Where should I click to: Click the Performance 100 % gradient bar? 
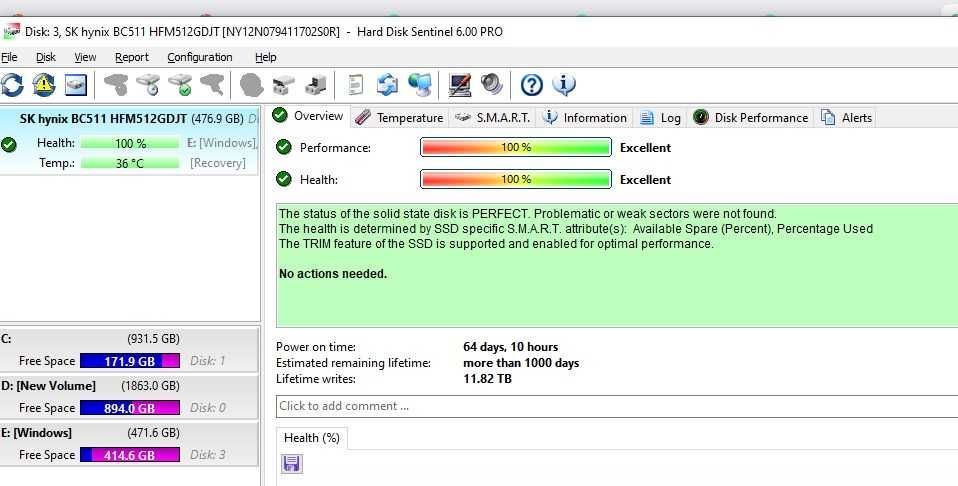click(516, 147)
